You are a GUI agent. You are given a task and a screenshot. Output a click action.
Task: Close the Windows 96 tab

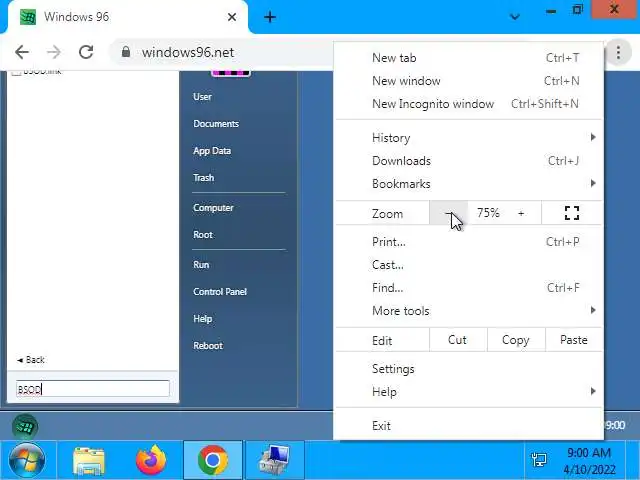point(231,17)
